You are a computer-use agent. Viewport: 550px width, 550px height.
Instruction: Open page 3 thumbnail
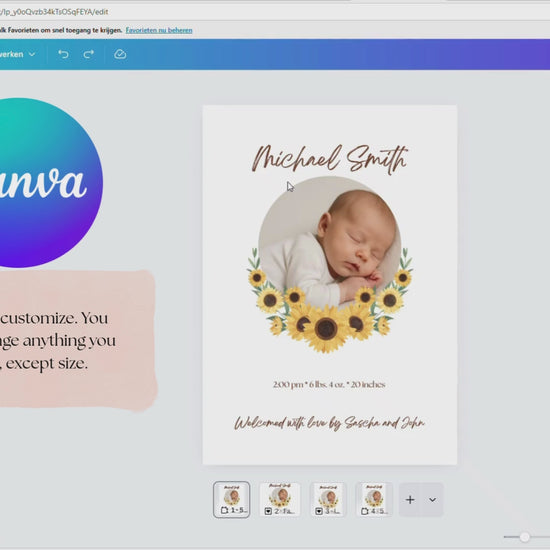tap(328, 499)
